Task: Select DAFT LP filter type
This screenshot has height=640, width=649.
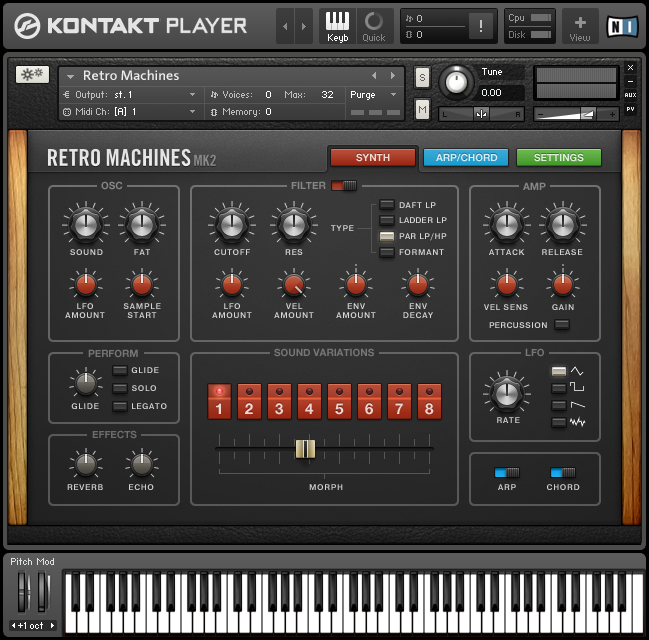Action: point(387,205)
